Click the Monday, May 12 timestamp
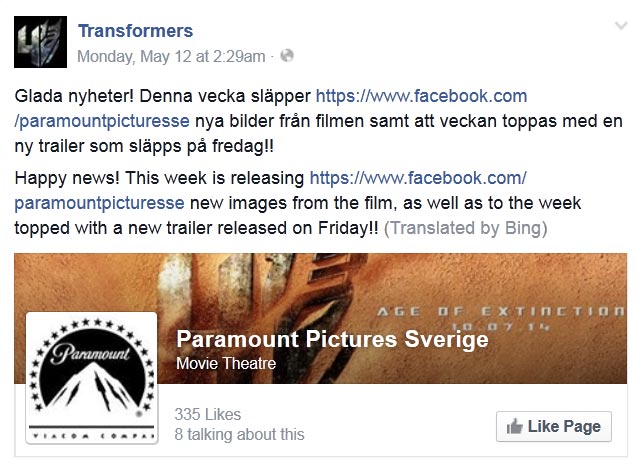 (171, 56)
